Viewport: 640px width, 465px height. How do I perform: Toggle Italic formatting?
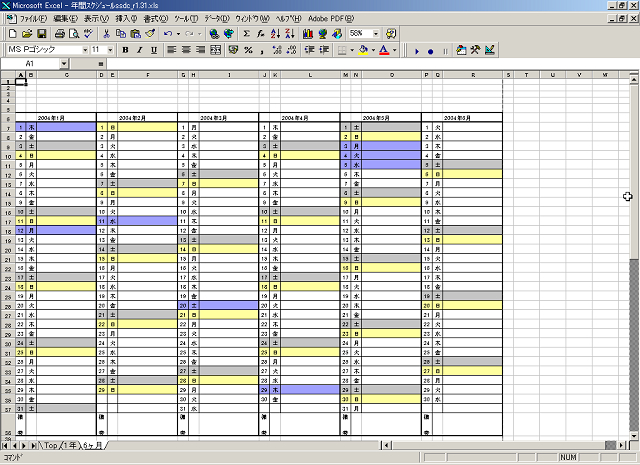139,49
